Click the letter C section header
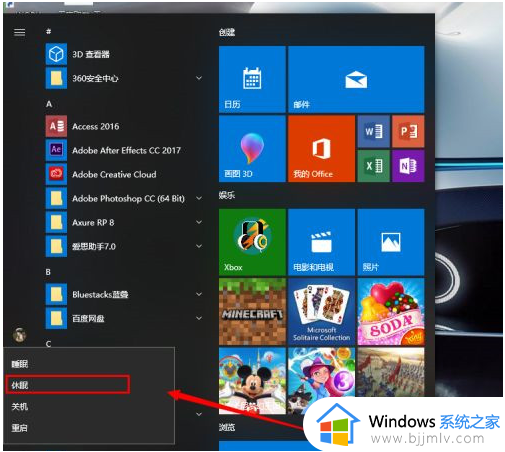 click(48, 343)
